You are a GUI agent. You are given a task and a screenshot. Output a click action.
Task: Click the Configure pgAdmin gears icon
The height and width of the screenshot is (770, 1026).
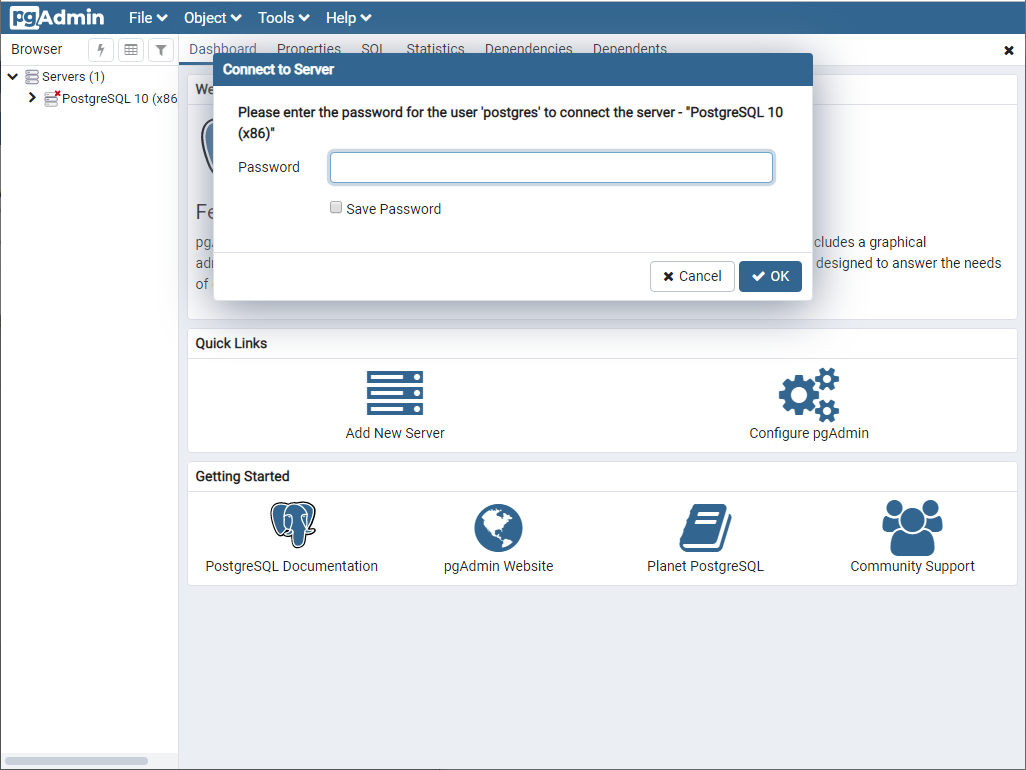pos(809,394)
